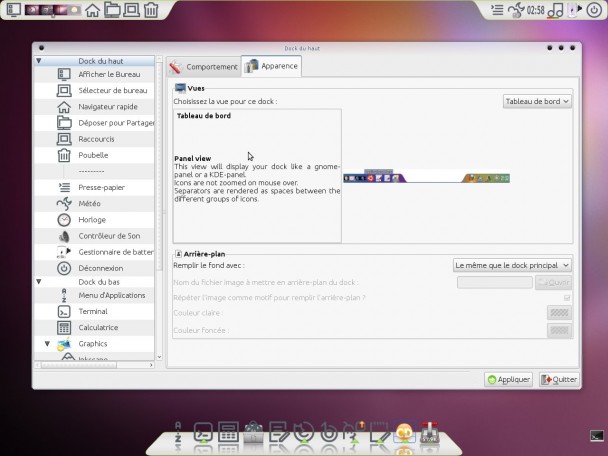
Task: Collapse the Graphics group triangle
Action: point(47,344)
